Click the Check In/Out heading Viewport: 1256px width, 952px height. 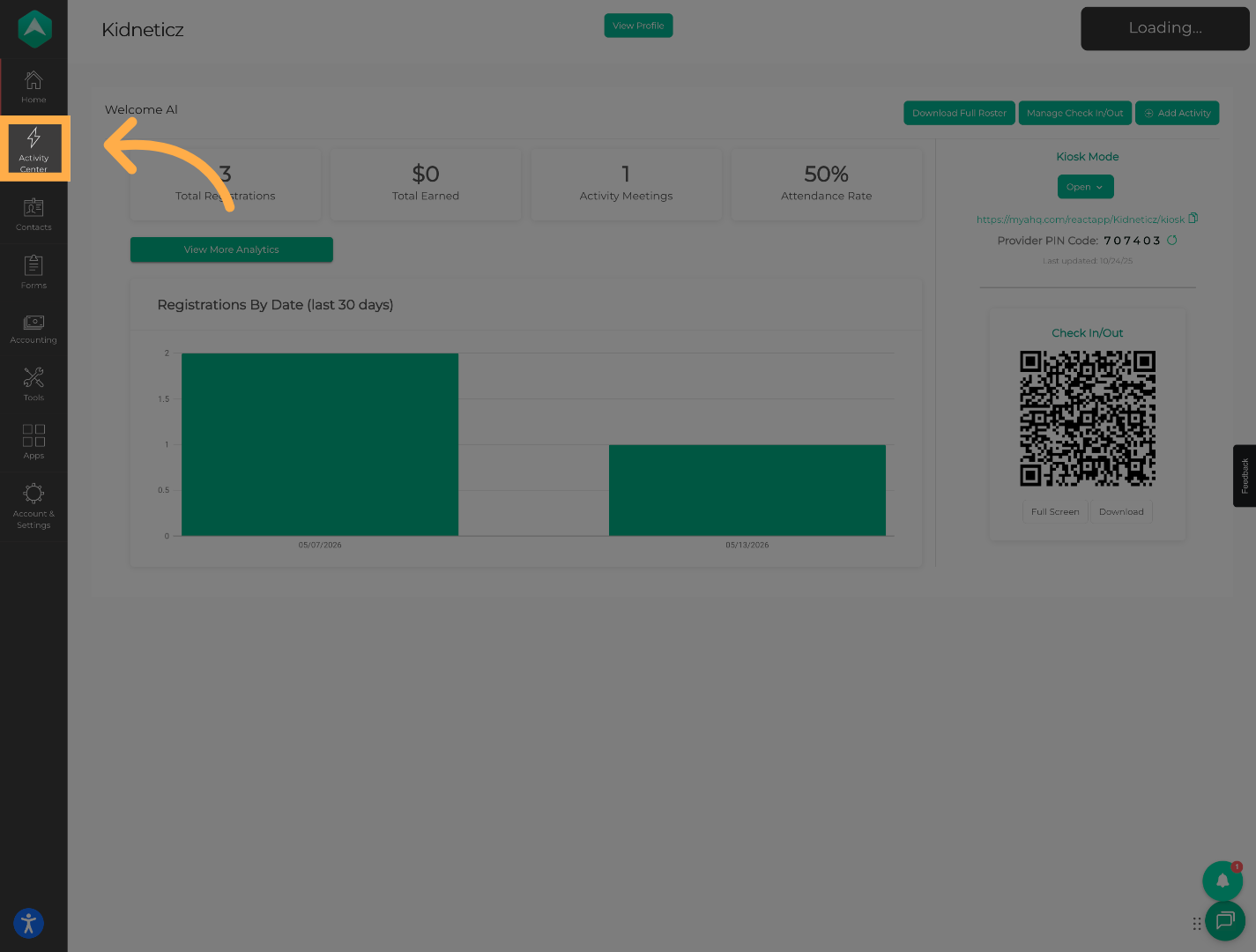point(1088,333)
